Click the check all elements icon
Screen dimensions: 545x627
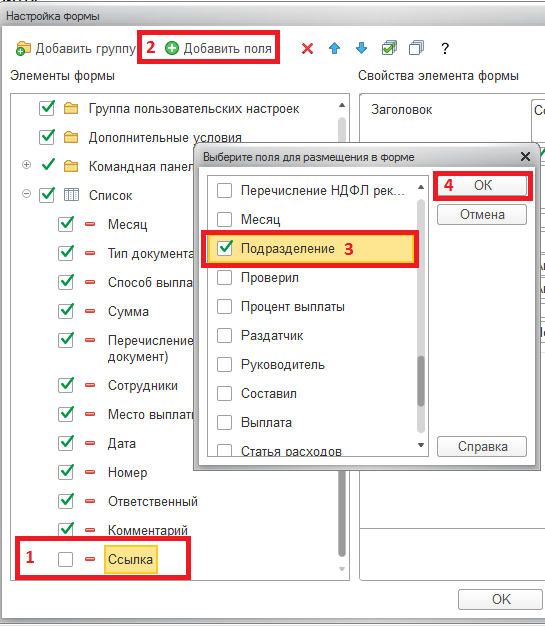pyautogui.click(x=389, y=48)
